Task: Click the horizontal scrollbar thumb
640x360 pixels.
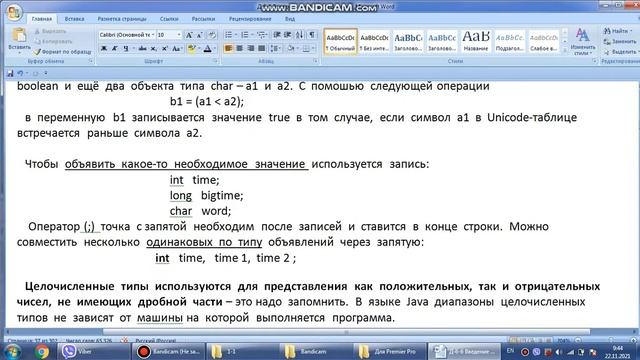Action: [346, 332]
